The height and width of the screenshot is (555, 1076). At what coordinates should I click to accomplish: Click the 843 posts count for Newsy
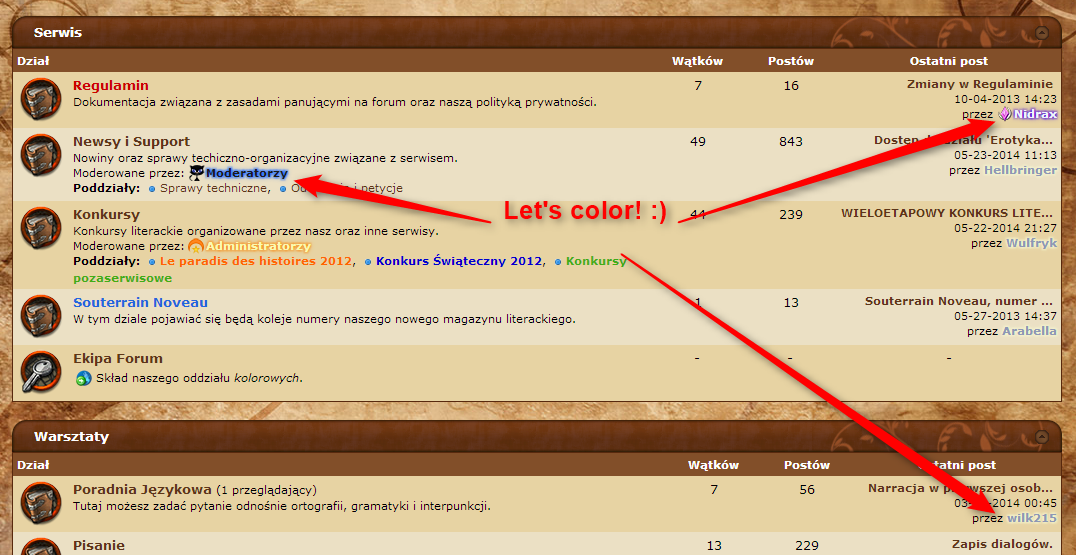tap(791, 142)
